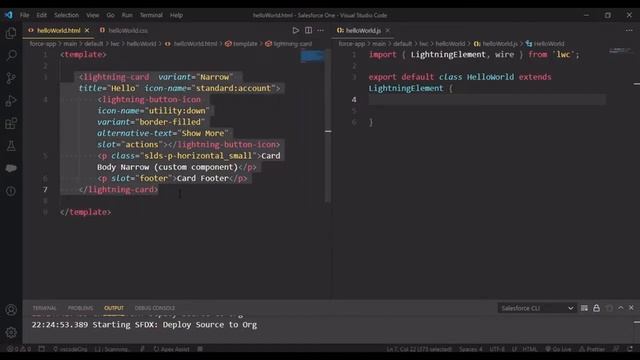Click 'force-app' in the left breadcrumb
The height and width of the screenshot is (360, 640).
[43, 44]
